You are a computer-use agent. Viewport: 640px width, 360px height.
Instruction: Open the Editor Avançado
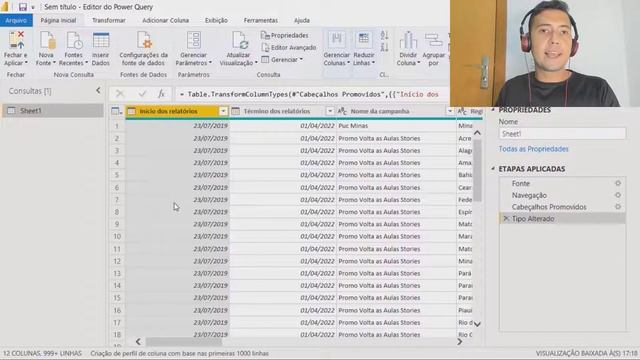coord(289,47)
